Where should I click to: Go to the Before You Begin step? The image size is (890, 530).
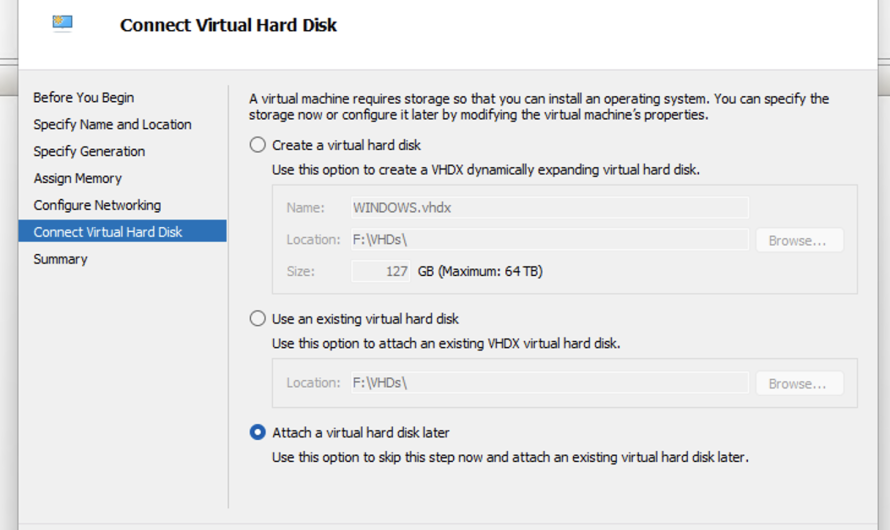pyautogui.click(x=83, y=97)
